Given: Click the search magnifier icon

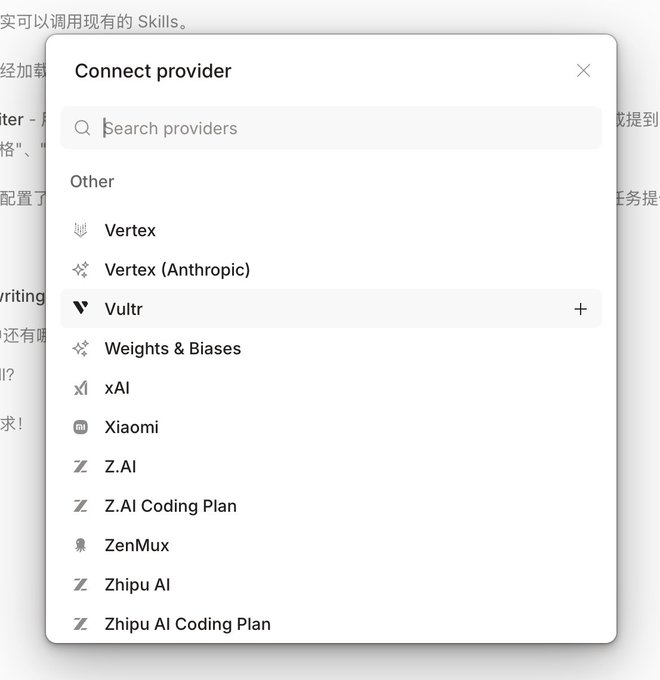Looking at the screenshot, I should (83, 128).
